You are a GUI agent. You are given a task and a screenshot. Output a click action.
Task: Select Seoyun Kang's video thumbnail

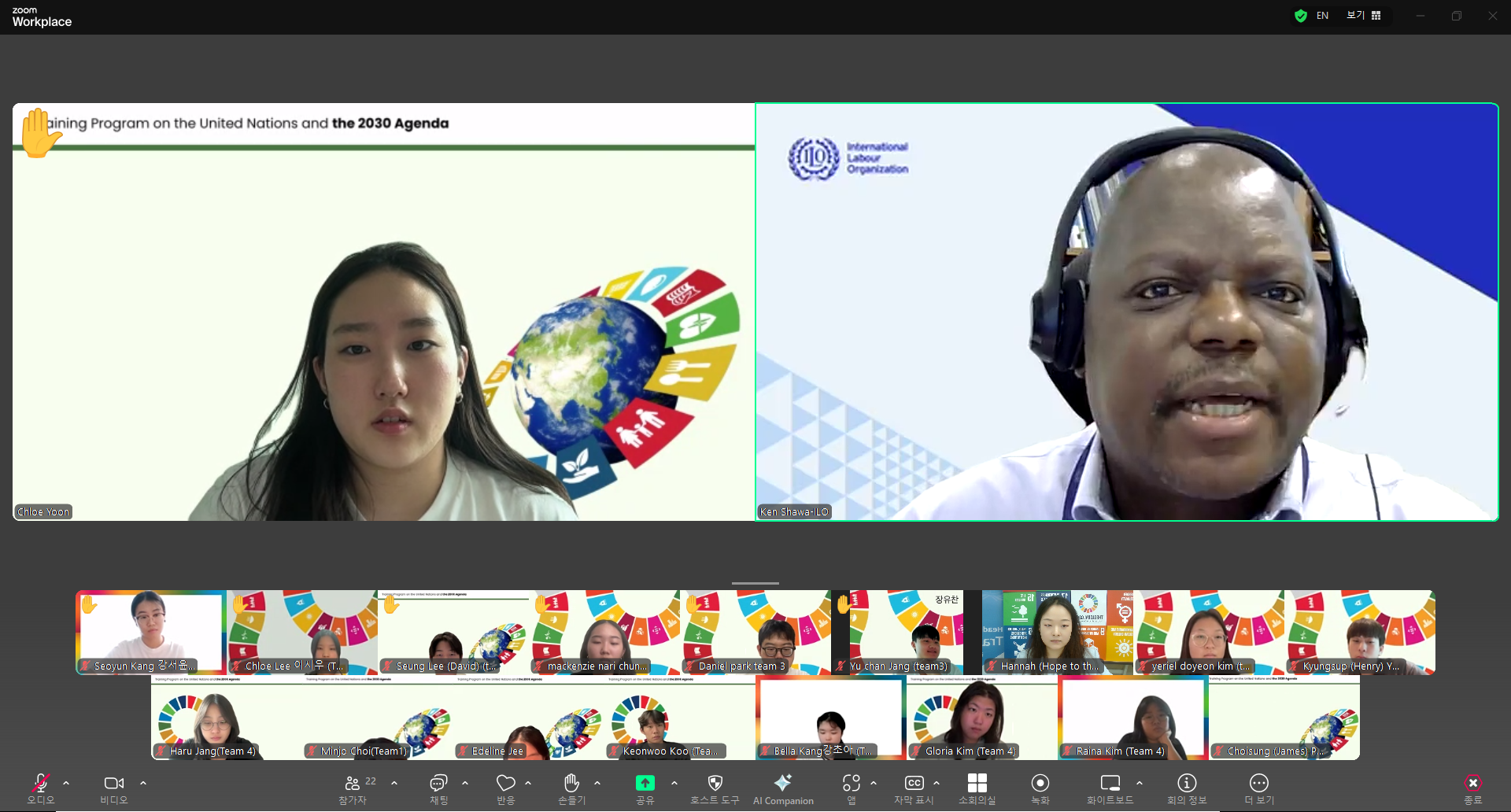click(x=151, y=633)
